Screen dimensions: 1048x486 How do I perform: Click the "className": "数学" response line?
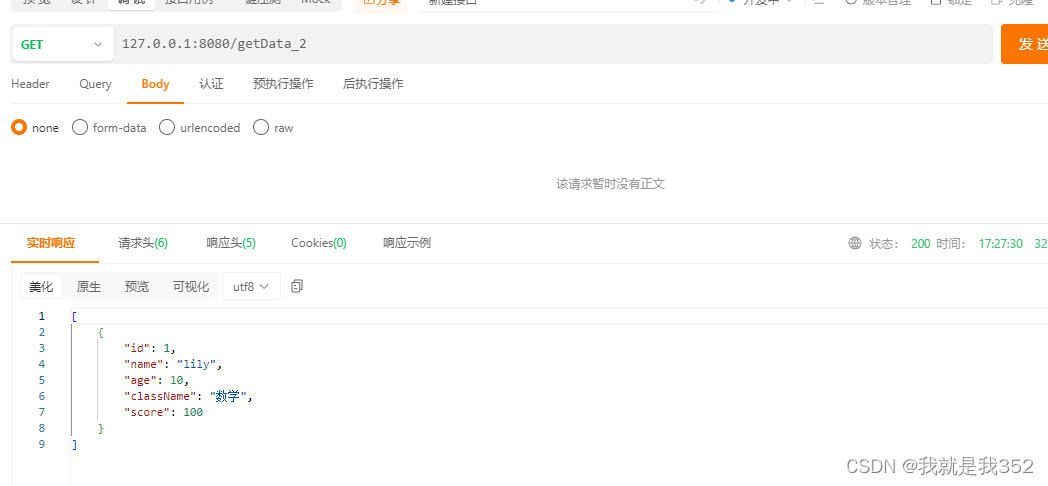pos(188,396)
